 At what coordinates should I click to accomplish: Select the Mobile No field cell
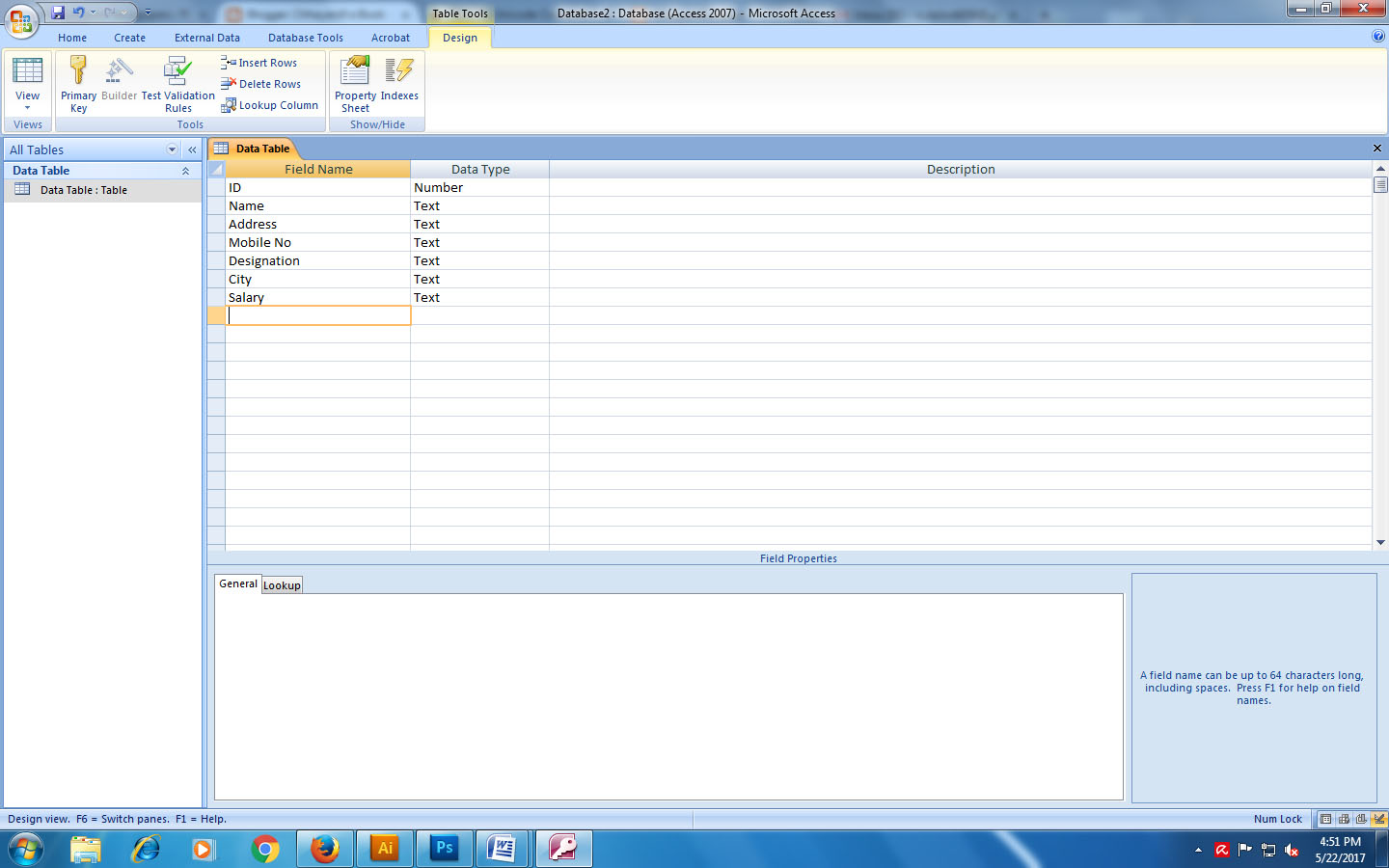click(318, 243)
